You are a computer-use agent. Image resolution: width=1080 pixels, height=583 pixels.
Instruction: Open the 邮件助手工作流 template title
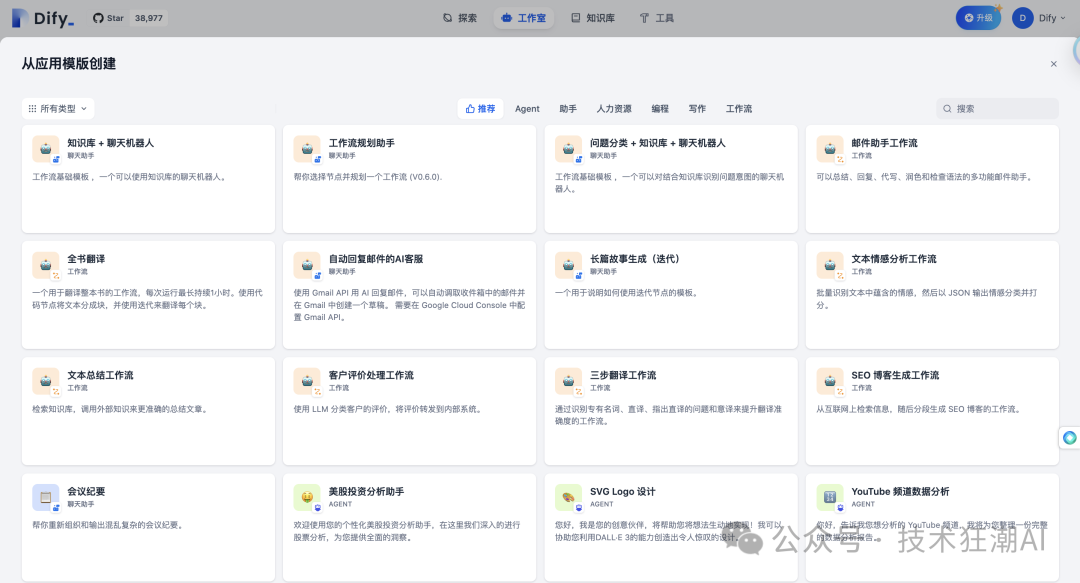(x=884, y=143)
